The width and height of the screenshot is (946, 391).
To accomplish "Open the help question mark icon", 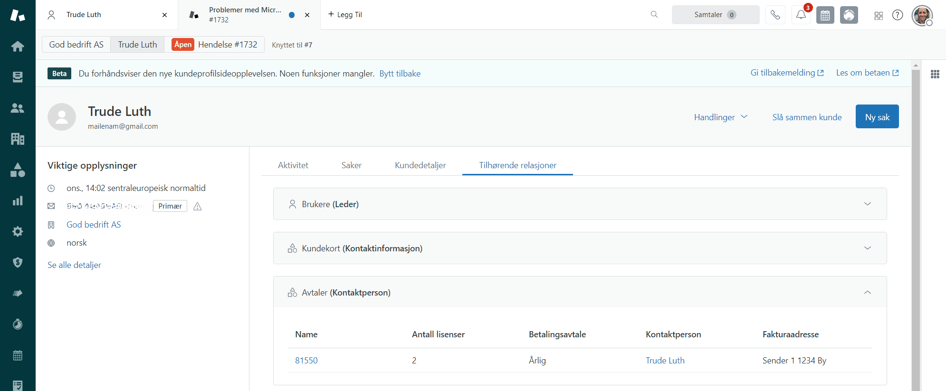I will click(898, 15).
